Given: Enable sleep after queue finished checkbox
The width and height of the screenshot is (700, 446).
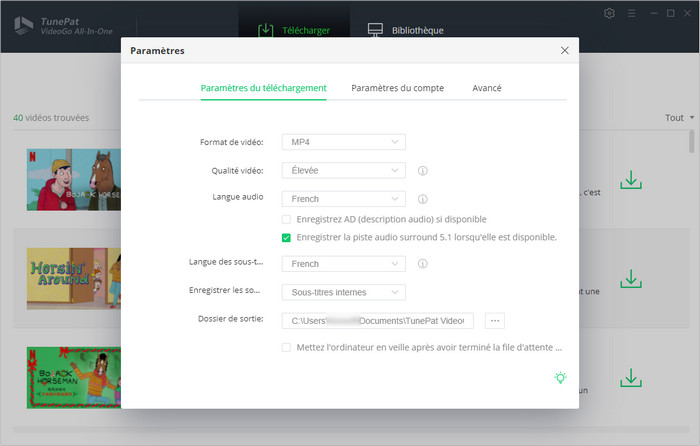Looking at the screenshot, I should pos(286,347).
